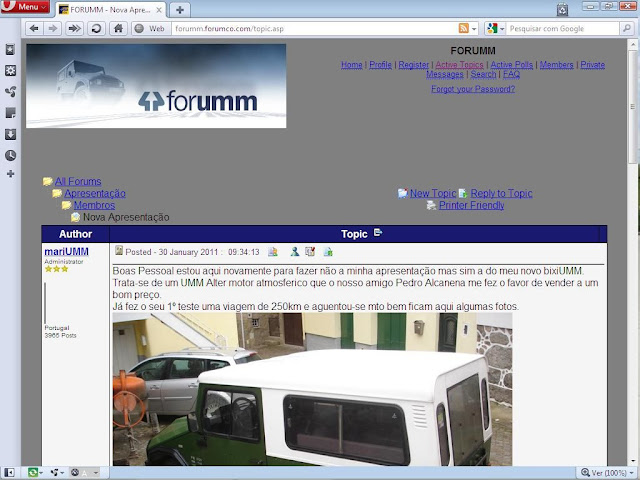Open the Google search engine selector dropdown
This screenshot has width=640, height=480.
(x=496, y=29)
